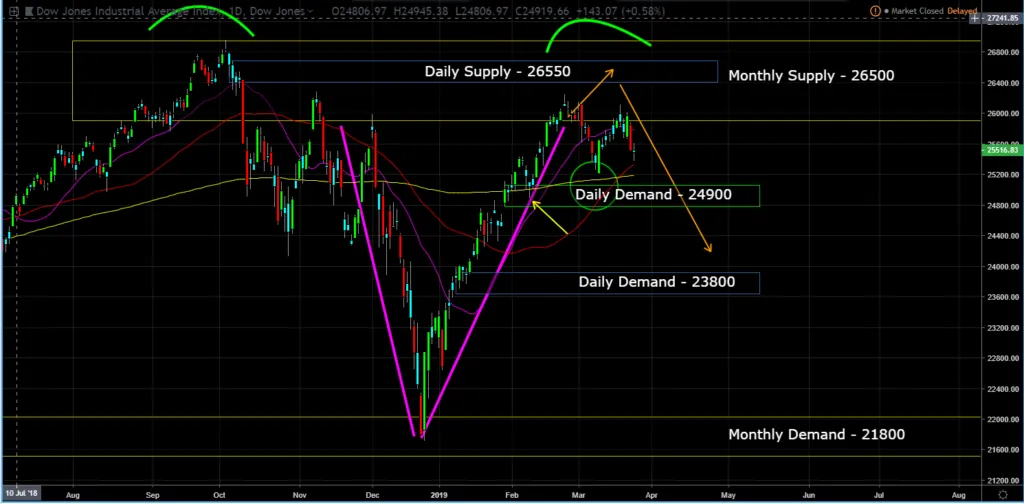Toggle the legend expand box beside symbol name
Screen dimensions: 1024x504
click(x=13, y=11)
